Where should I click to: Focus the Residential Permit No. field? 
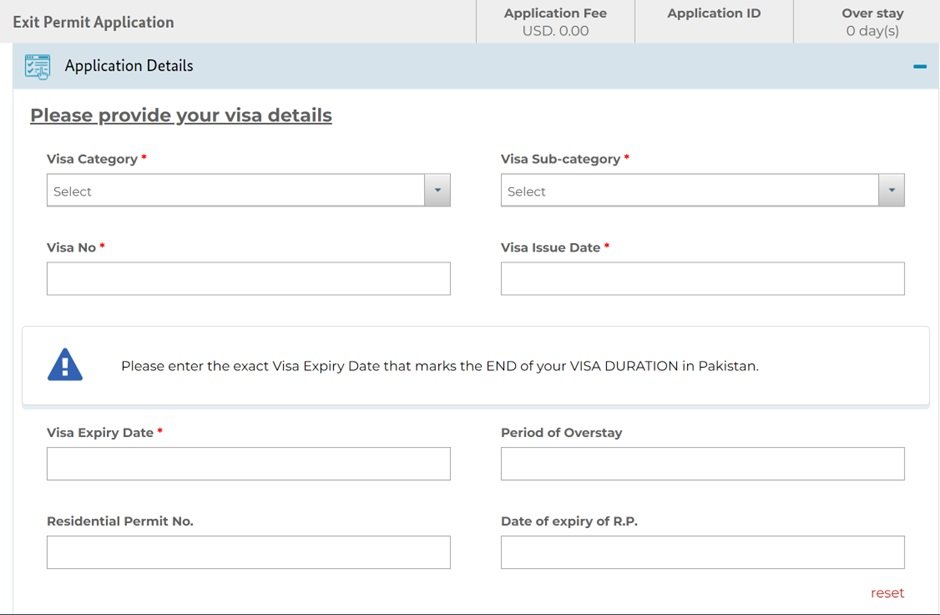click(248, 552)
